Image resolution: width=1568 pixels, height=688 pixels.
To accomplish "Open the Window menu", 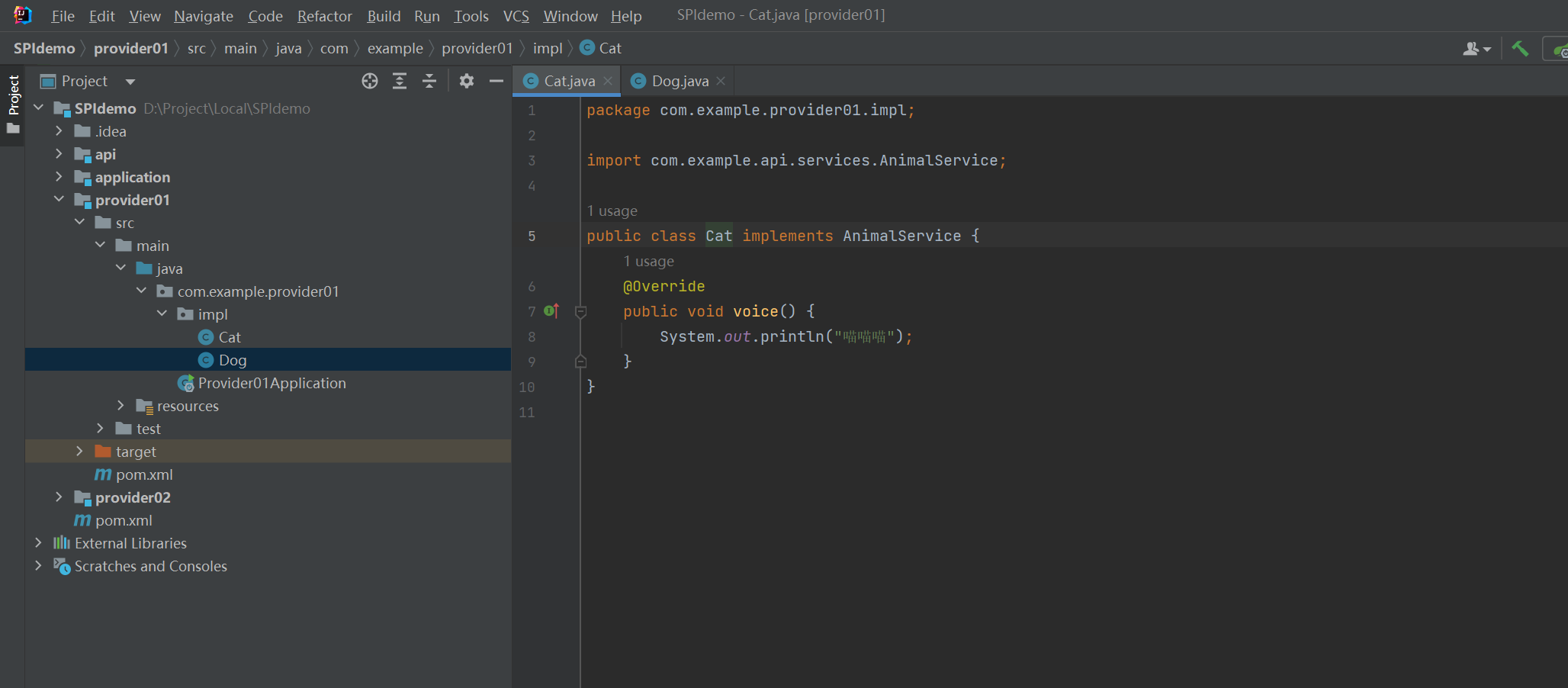I will [570, 16].
